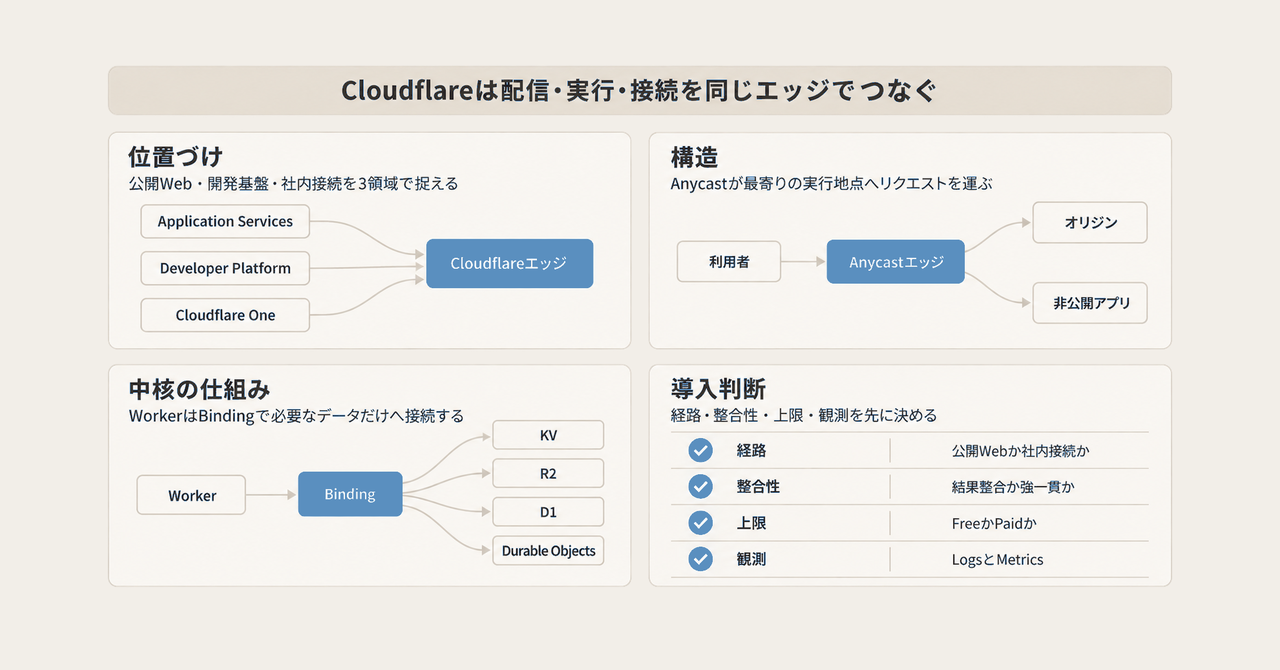Screen dimensions: 1280x670
Task: Click the 導入判断 heading
Action: coord(718,389)
